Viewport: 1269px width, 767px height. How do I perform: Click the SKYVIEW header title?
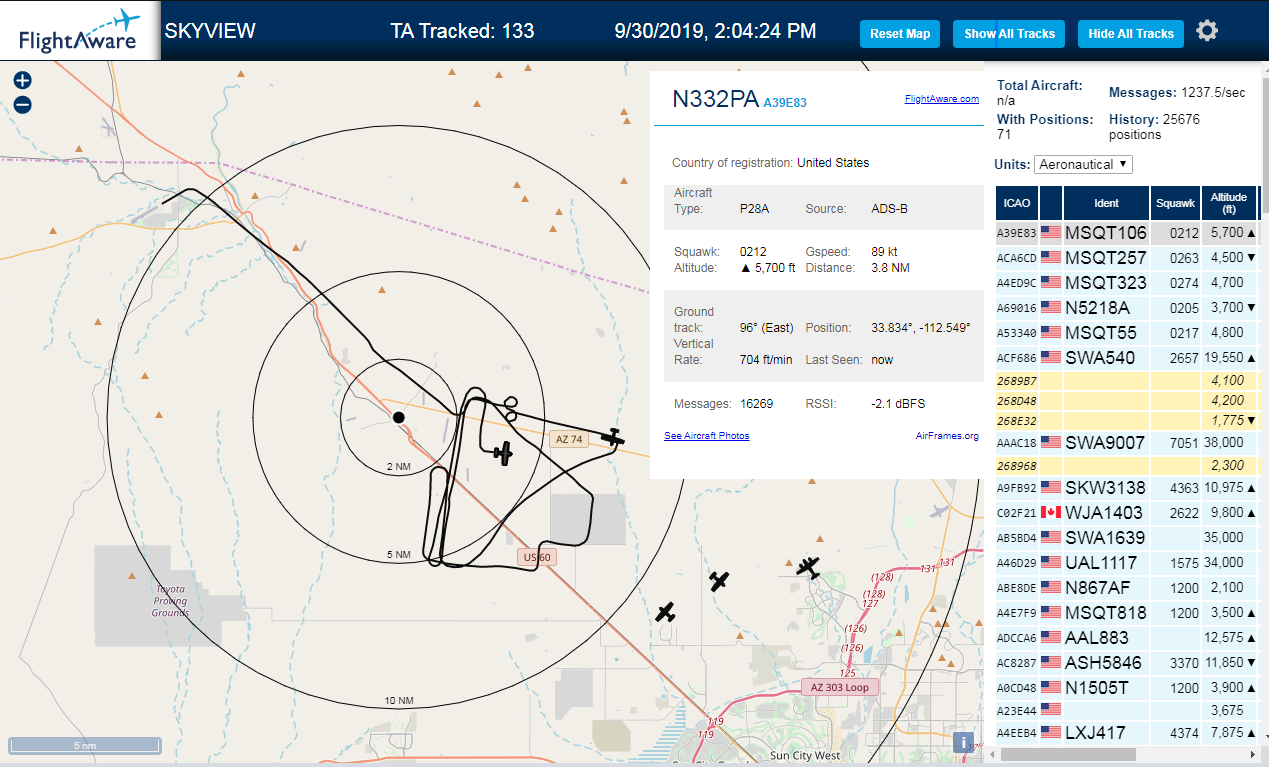coord(210,31)
